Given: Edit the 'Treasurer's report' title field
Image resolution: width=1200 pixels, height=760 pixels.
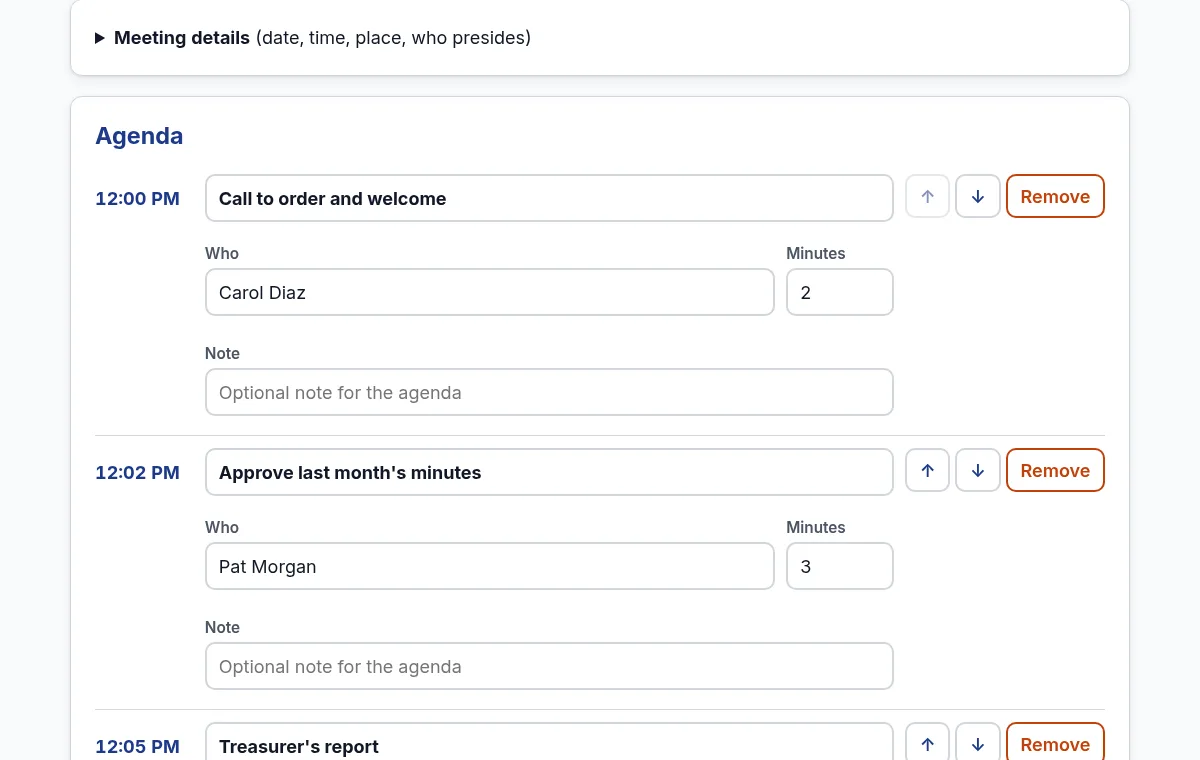Looking at the screenshot, I should [x=549, y=744].
